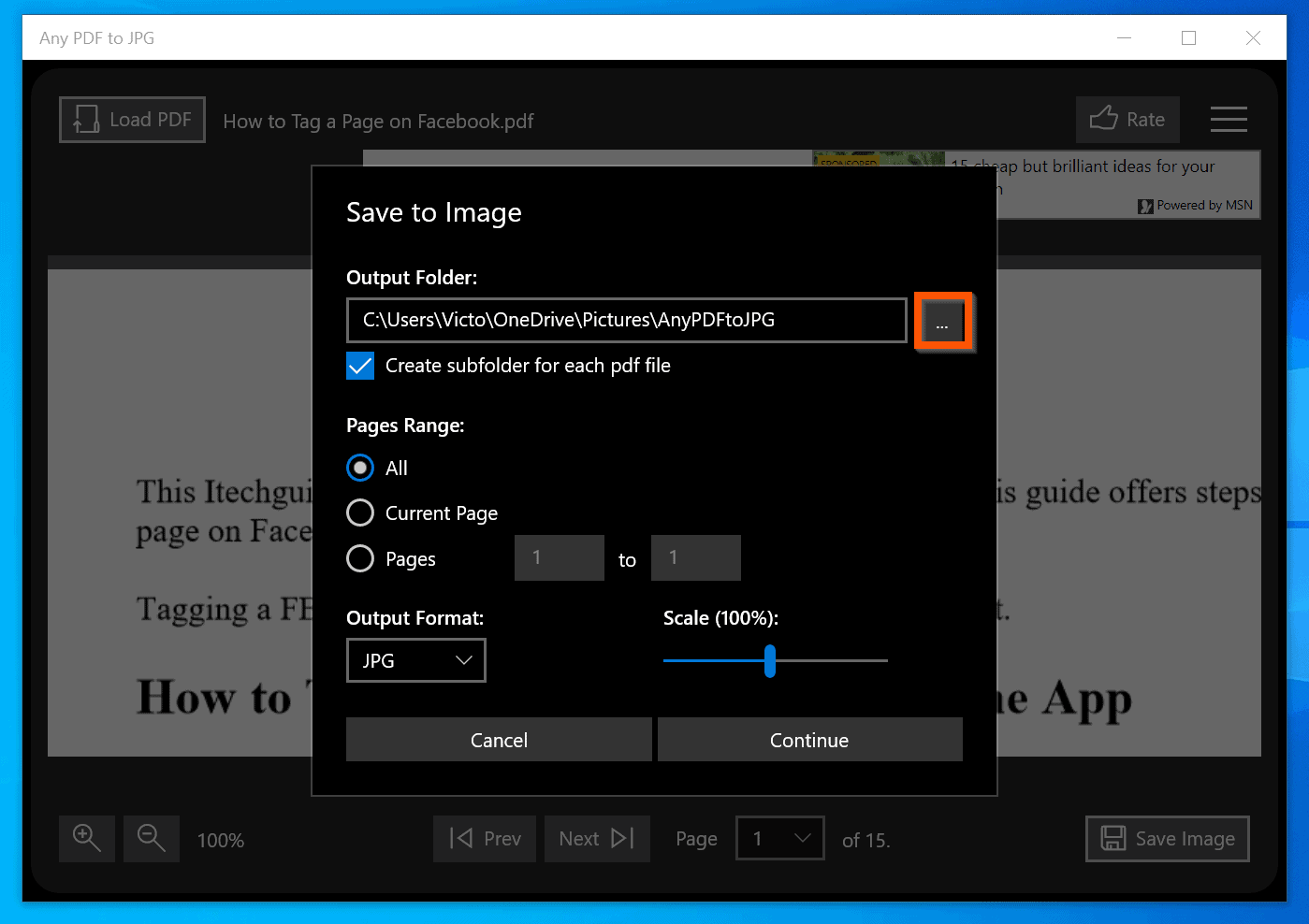The width and height of the screenshot is (1309, 924).
Task: Expand the Page number dropdown
Action: pyautogui.click(x=779, y=838)
